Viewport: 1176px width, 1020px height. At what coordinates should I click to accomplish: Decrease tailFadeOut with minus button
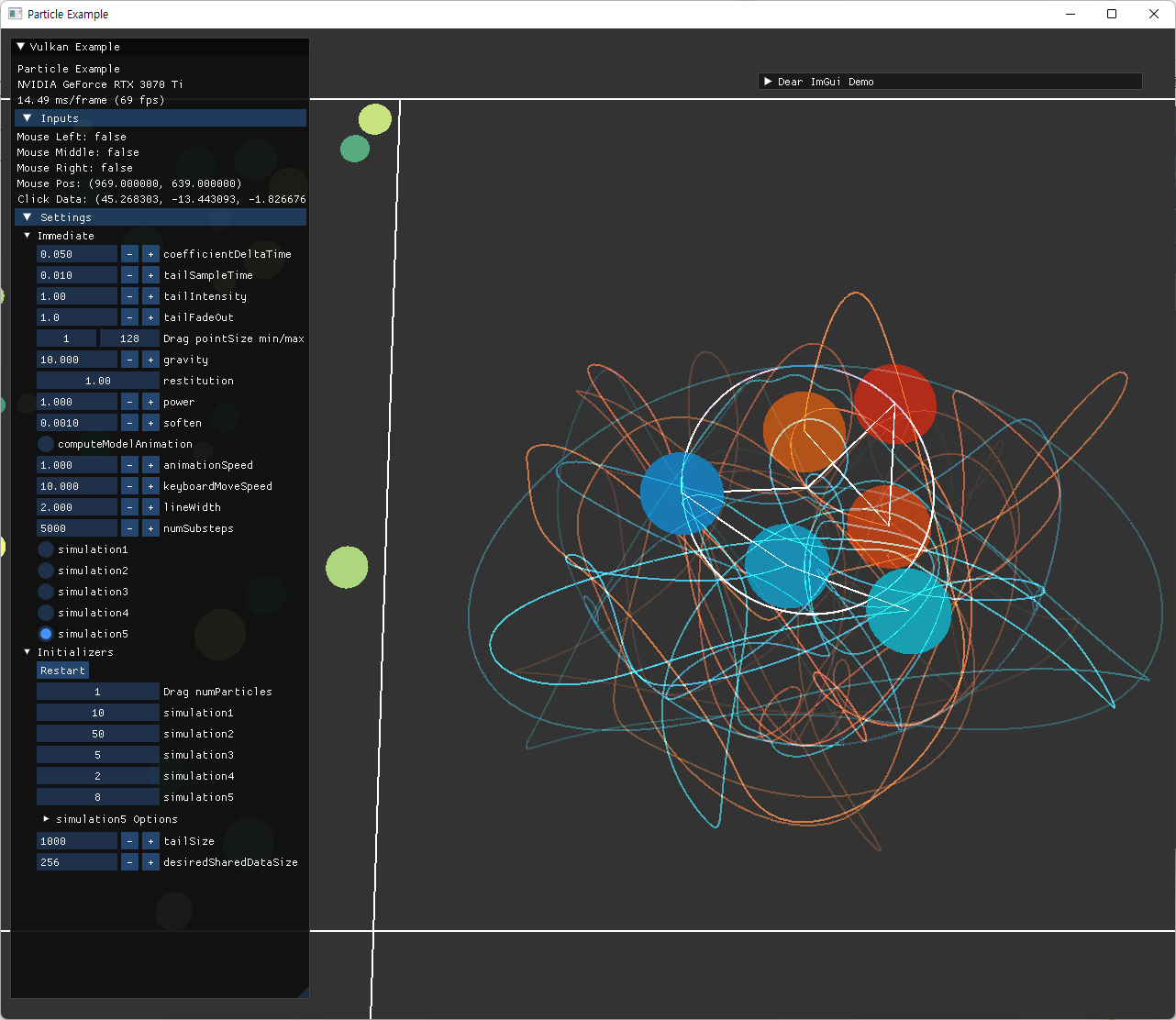[129, 317]
